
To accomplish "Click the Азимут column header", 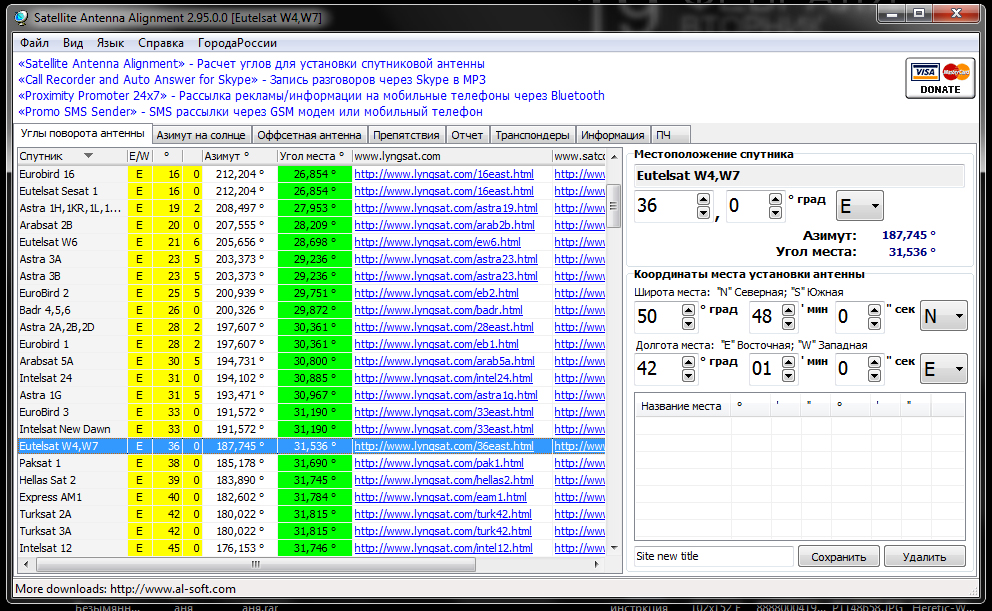I will (239, 156).
